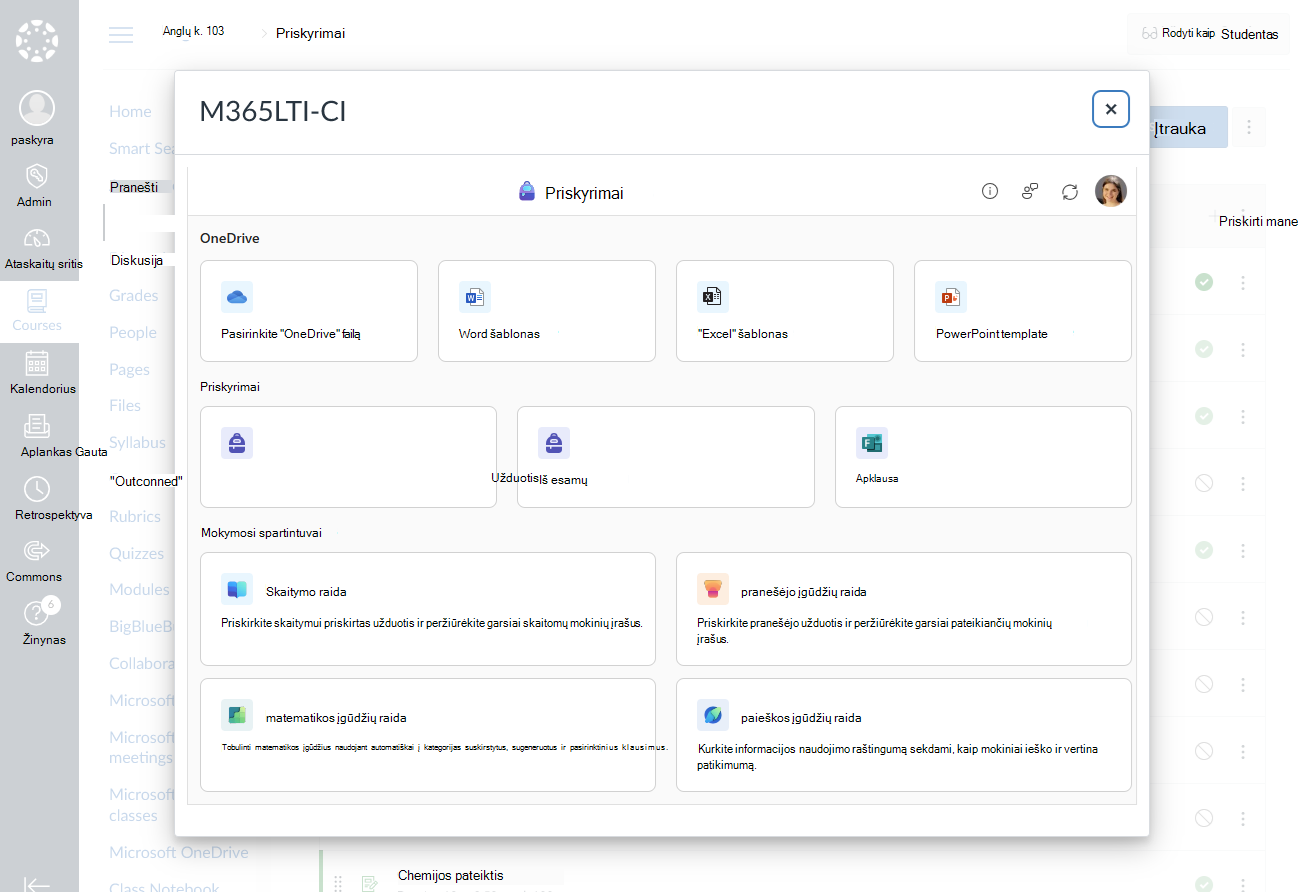Viewport: 1298px width, 892px height.
Task: Open Rubrics in course menu
Action: [x=135, y=517]
